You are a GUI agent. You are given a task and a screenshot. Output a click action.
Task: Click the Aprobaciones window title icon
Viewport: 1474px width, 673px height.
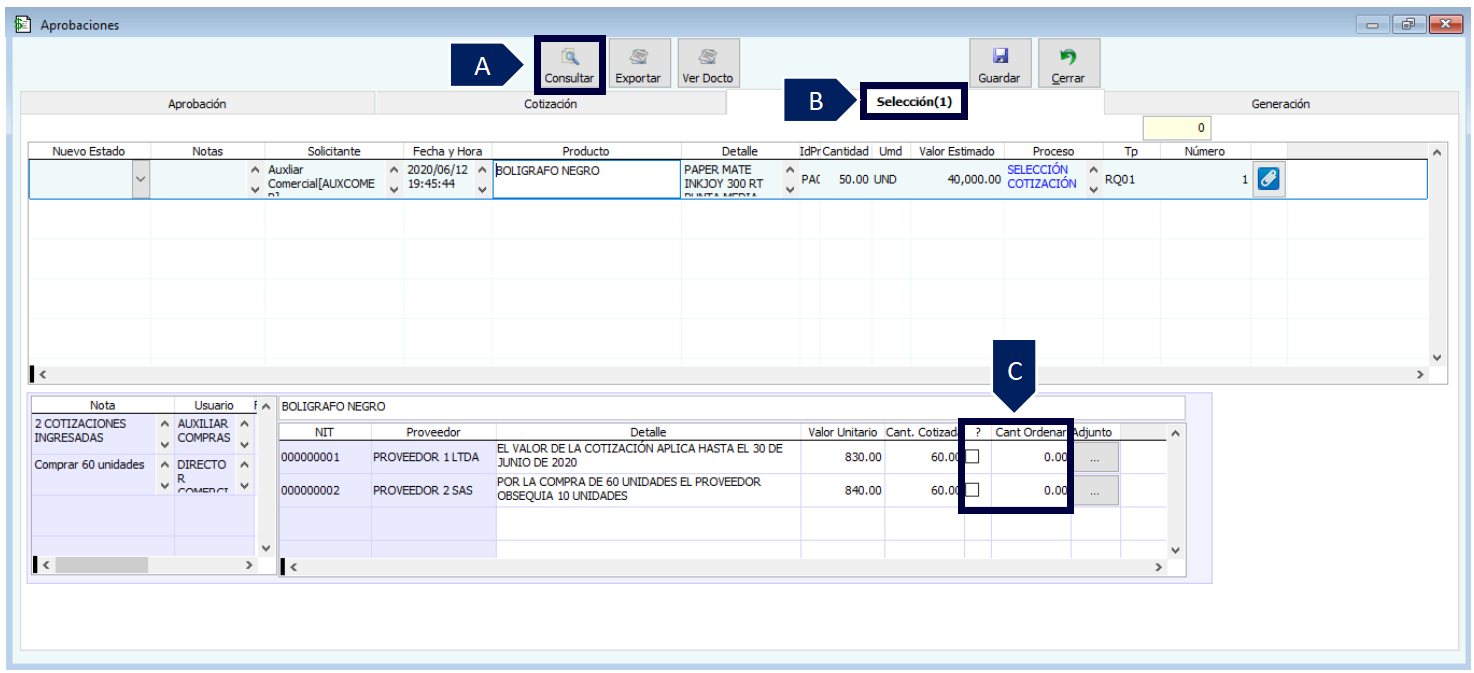(x=23, y=24)
